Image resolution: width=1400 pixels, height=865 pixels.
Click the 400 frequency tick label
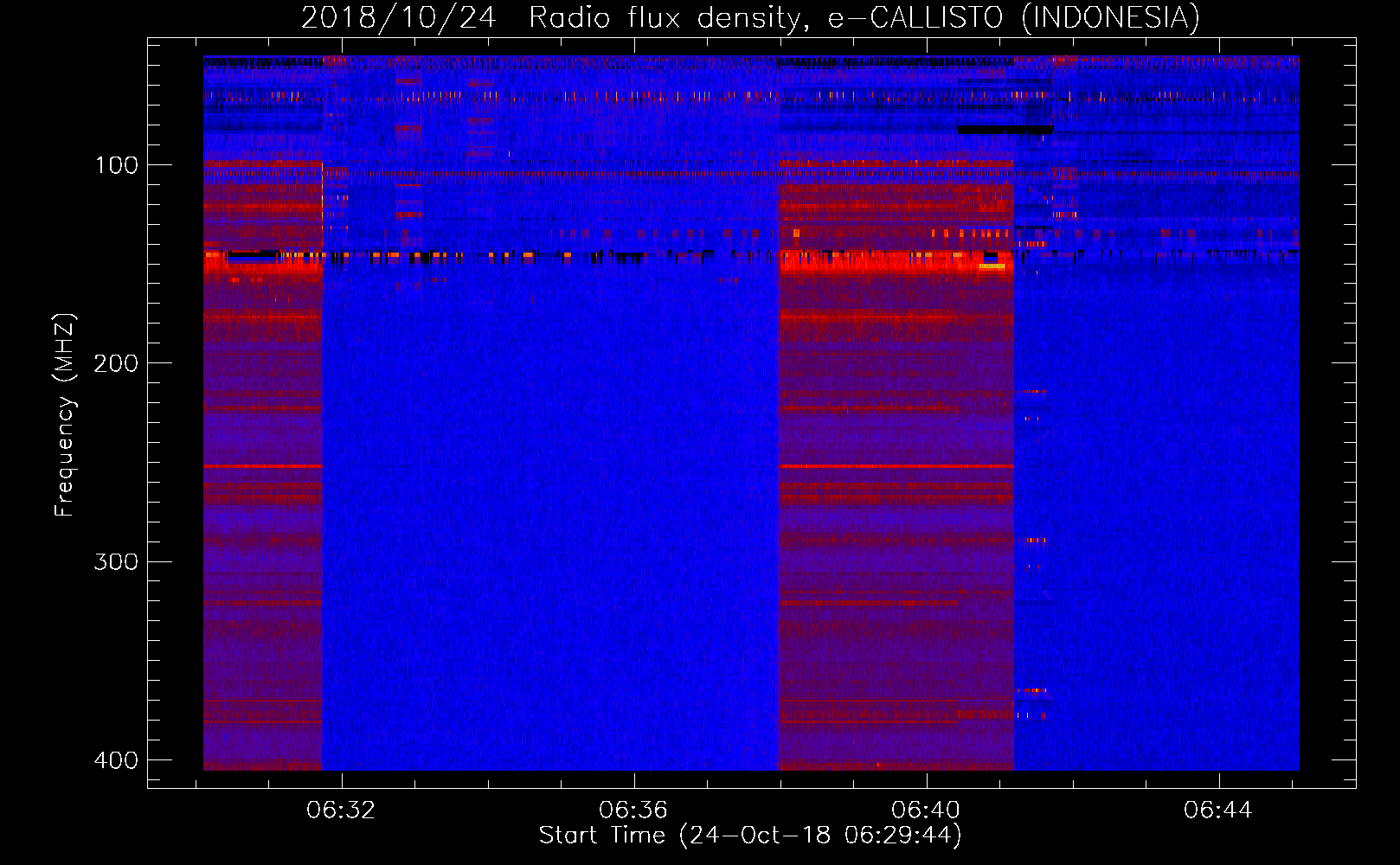116,760
